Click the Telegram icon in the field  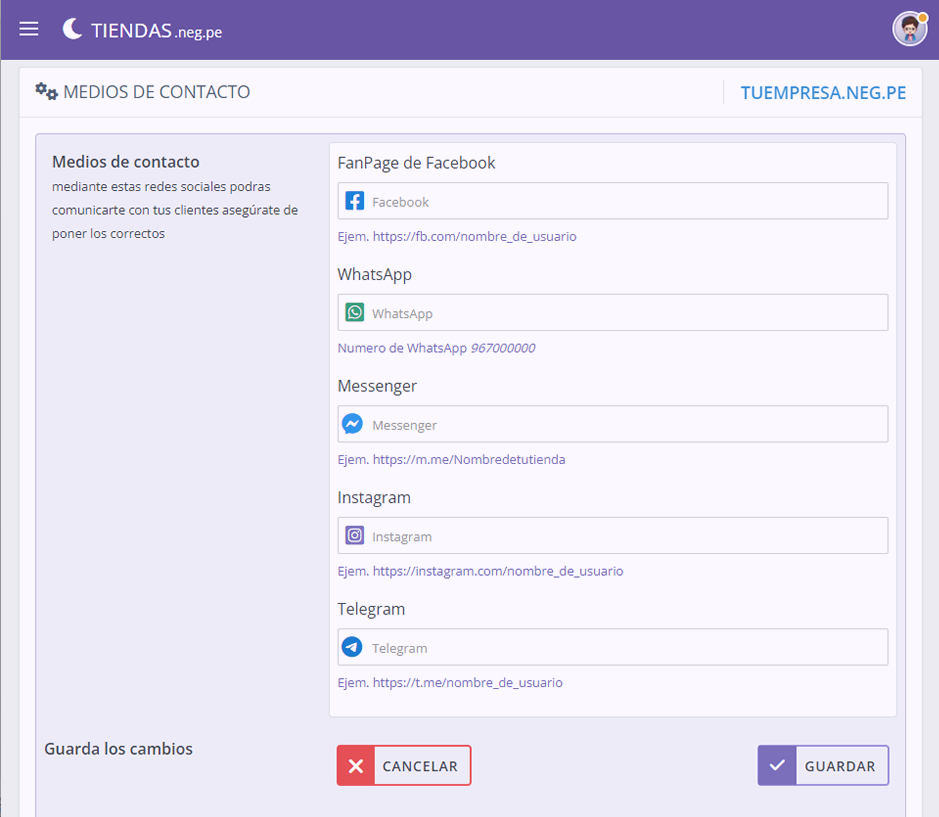click(352, 647)
